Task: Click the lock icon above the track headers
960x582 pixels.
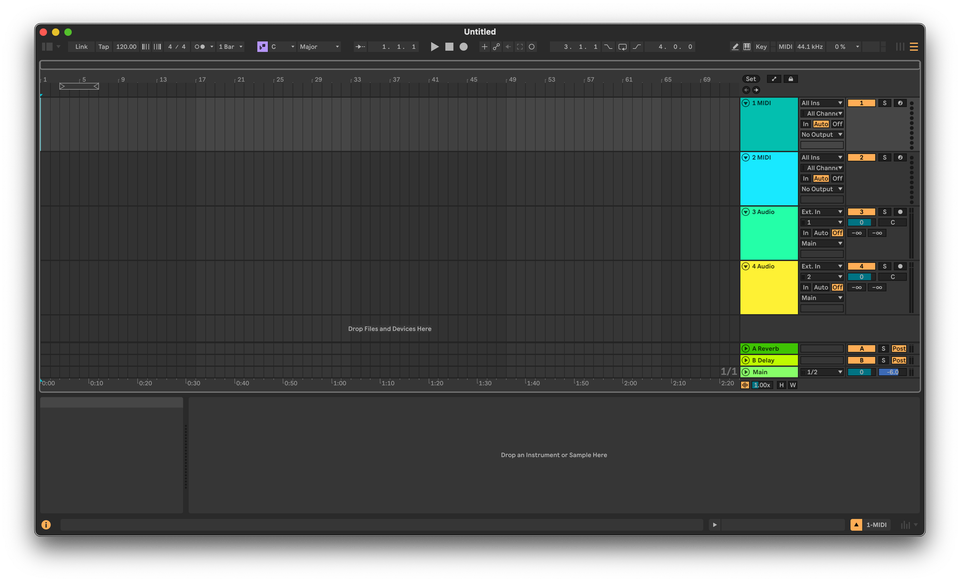Action: (791, 79)
